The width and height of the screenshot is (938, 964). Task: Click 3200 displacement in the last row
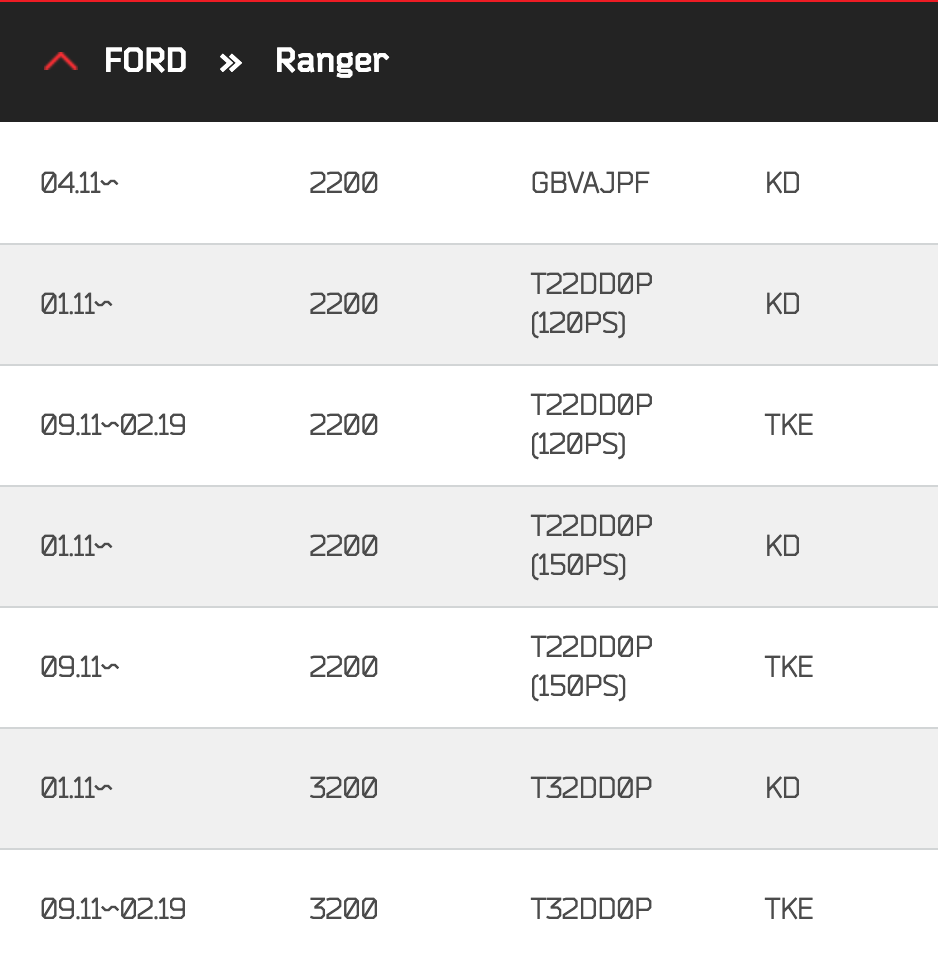344,909
